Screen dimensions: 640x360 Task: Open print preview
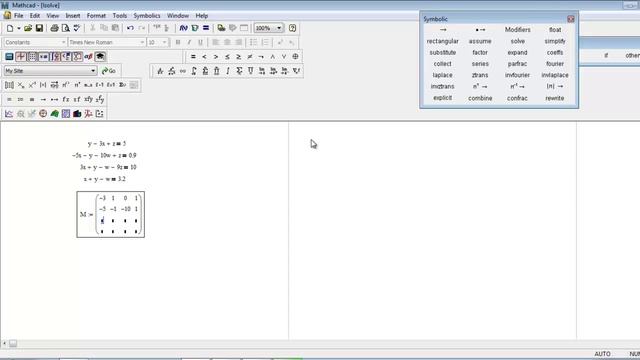[65, 28]
